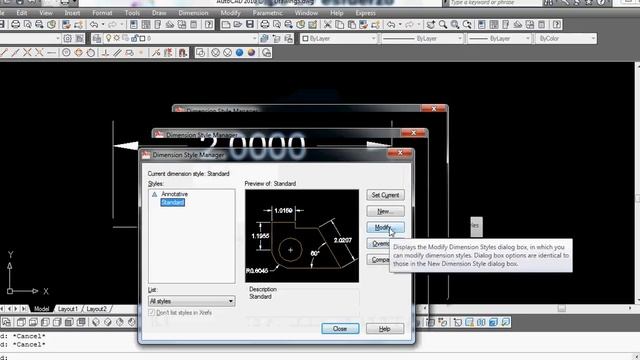The height and width of the screenshot is (360, 640).
Task: Click the 2D Wireframe visual style icon
Action: (x=200, y=53)
